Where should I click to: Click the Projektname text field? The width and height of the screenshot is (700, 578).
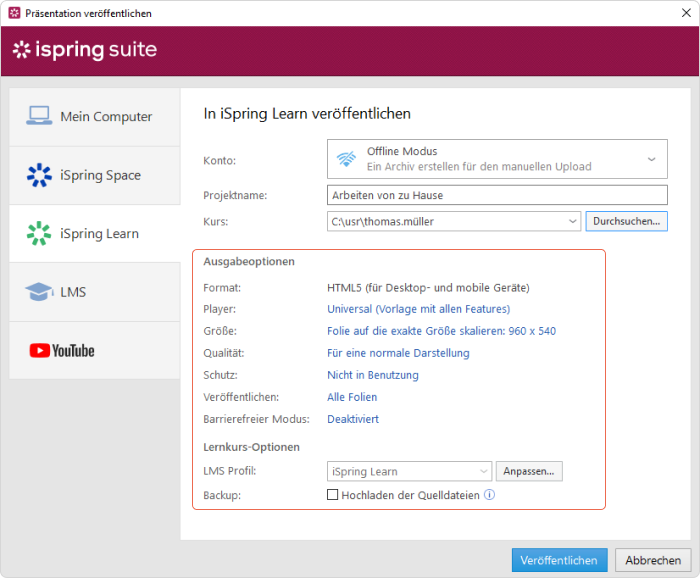(x=497, y=195)
